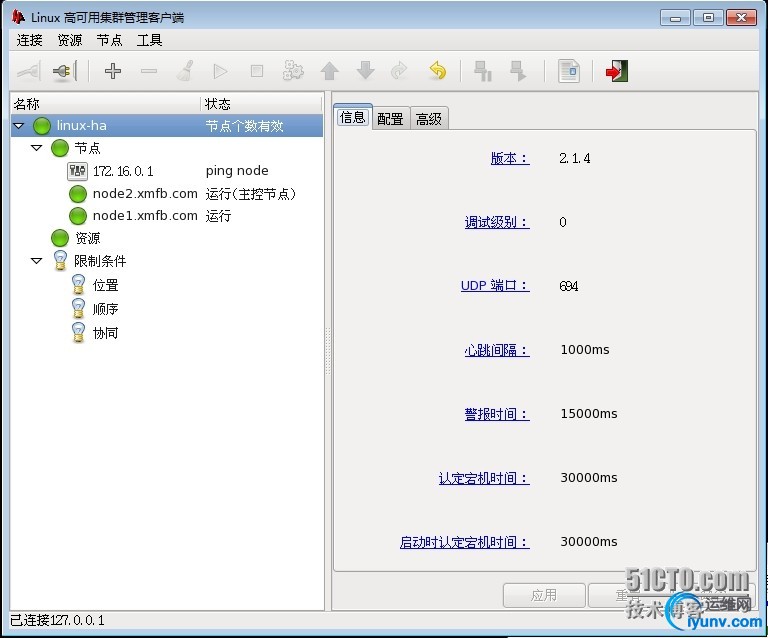Select the node1.xmfb.com tree row

(x=167, y=216)
